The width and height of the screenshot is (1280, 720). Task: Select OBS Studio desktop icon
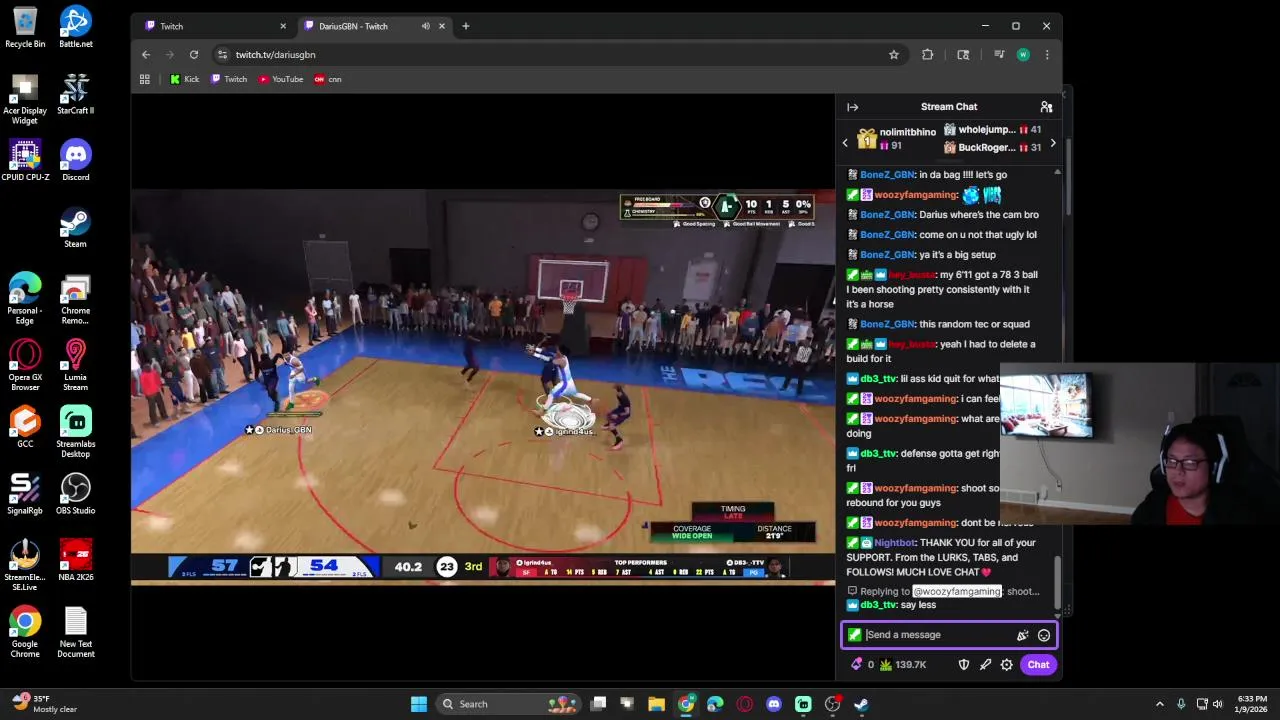point(76,494)
